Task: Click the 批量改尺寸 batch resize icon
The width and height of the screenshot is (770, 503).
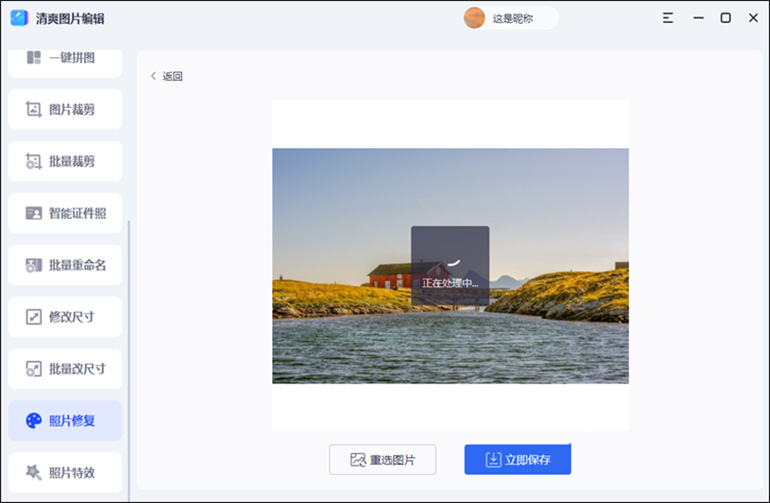Action: click(x=33, y=369)
